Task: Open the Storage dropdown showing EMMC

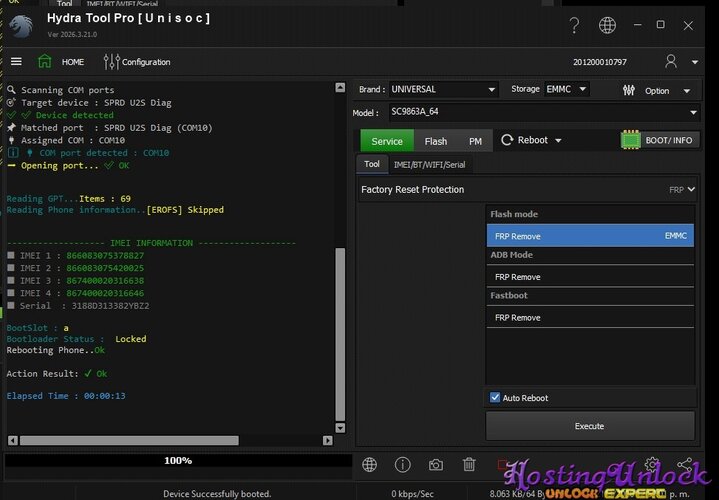Action: (565, 90)
